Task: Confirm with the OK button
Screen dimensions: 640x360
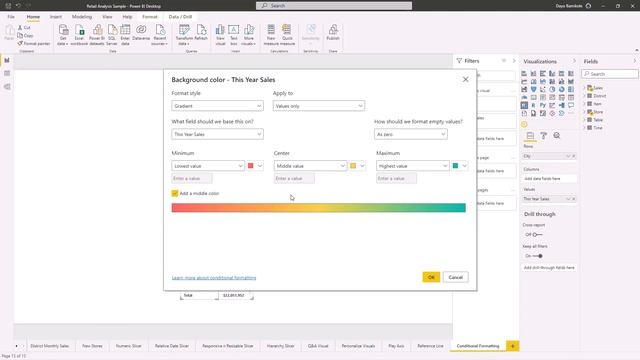Action: (x=431, y=277)
